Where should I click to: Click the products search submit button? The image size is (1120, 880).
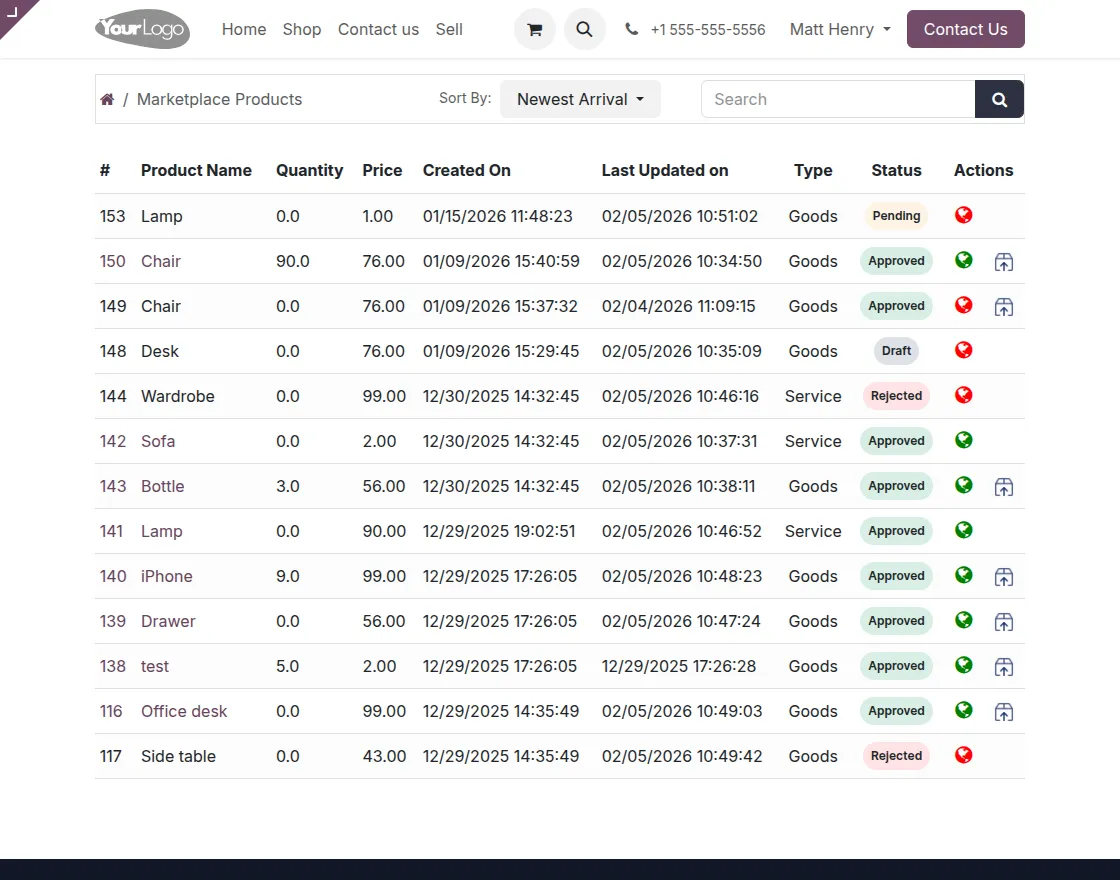[999, 99]
